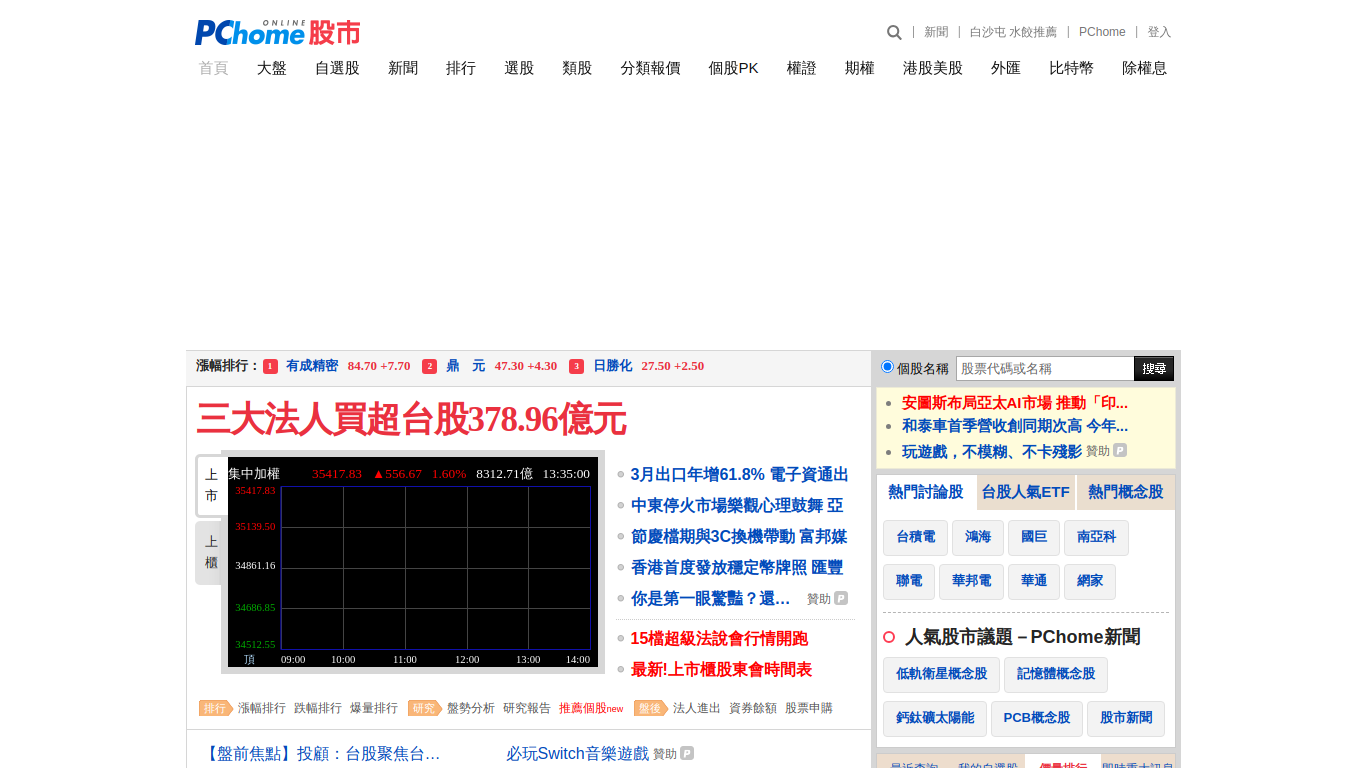Open 15檔超級法說會行情開跑 link
Screen dimensions: 1366x768
click(719, 638)
